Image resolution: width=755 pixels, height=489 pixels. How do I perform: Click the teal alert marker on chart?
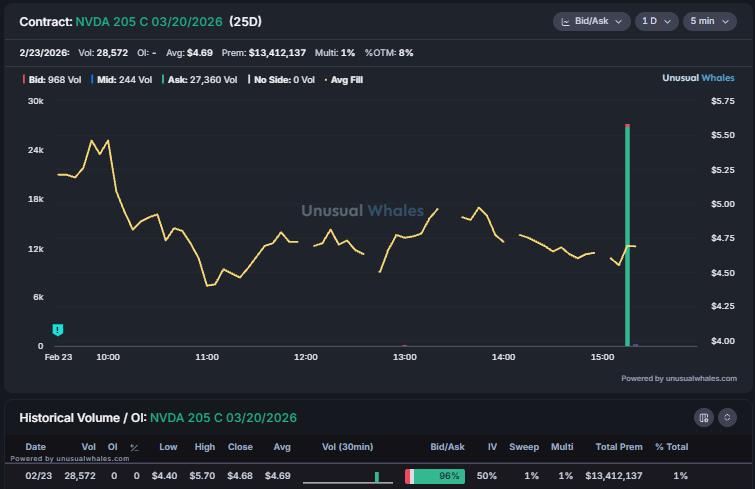pos(58,330)
